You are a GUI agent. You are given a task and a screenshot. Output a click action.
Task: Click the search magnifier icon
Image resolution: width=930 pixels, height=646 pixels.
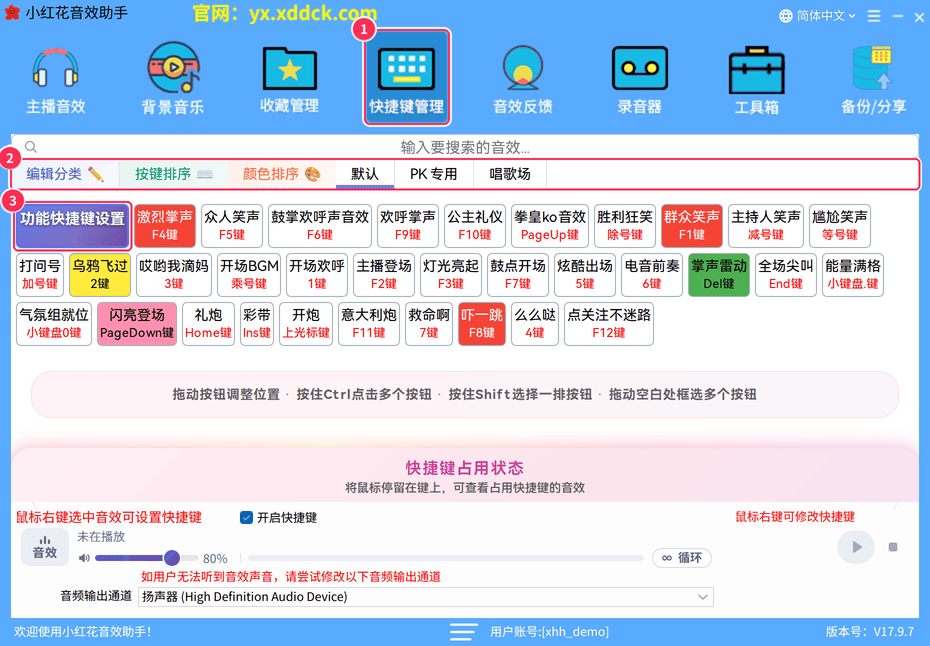coord(31,147)
